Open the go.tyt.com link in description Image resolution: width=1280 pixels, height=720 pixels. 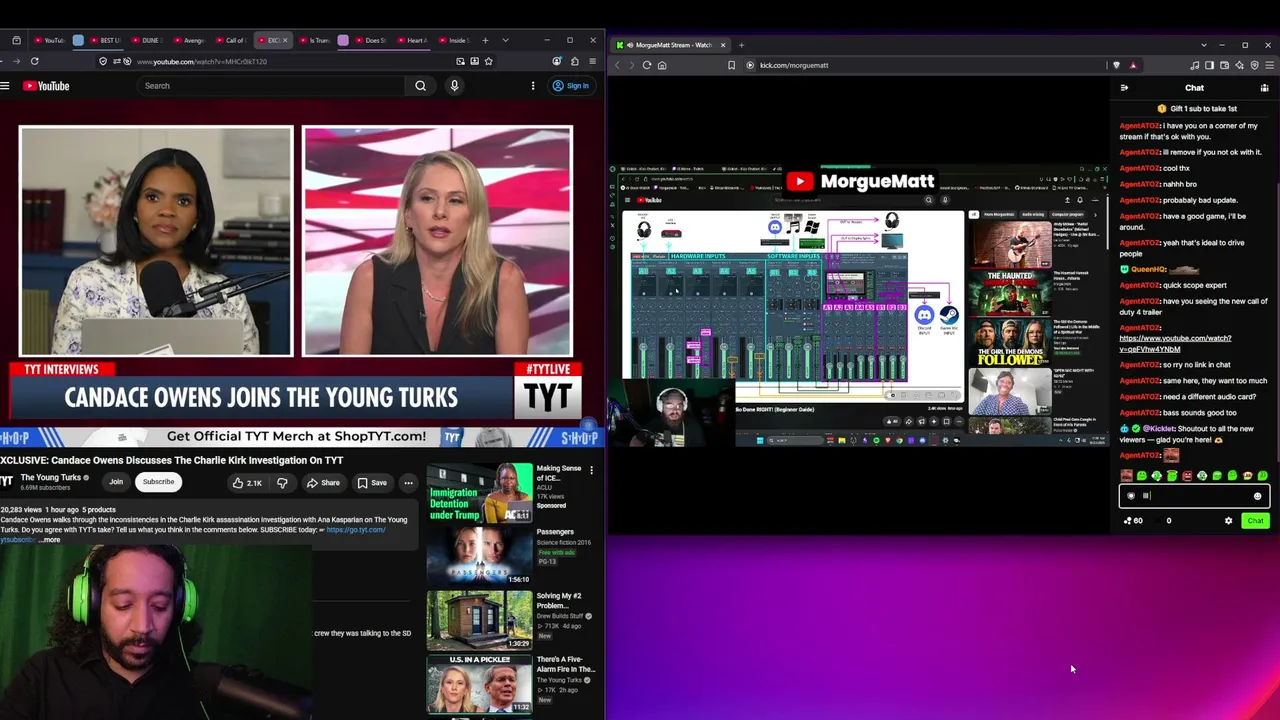click(x=355, y=530)
